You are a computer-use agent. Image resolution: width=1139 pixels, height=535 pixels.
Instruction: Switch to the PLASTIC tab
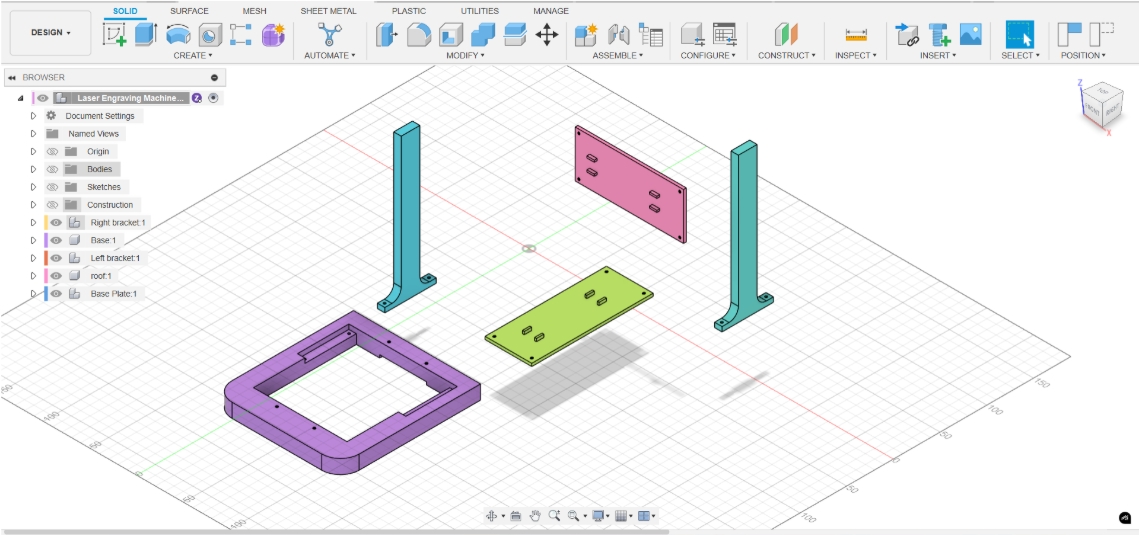(x=409, y=11)
